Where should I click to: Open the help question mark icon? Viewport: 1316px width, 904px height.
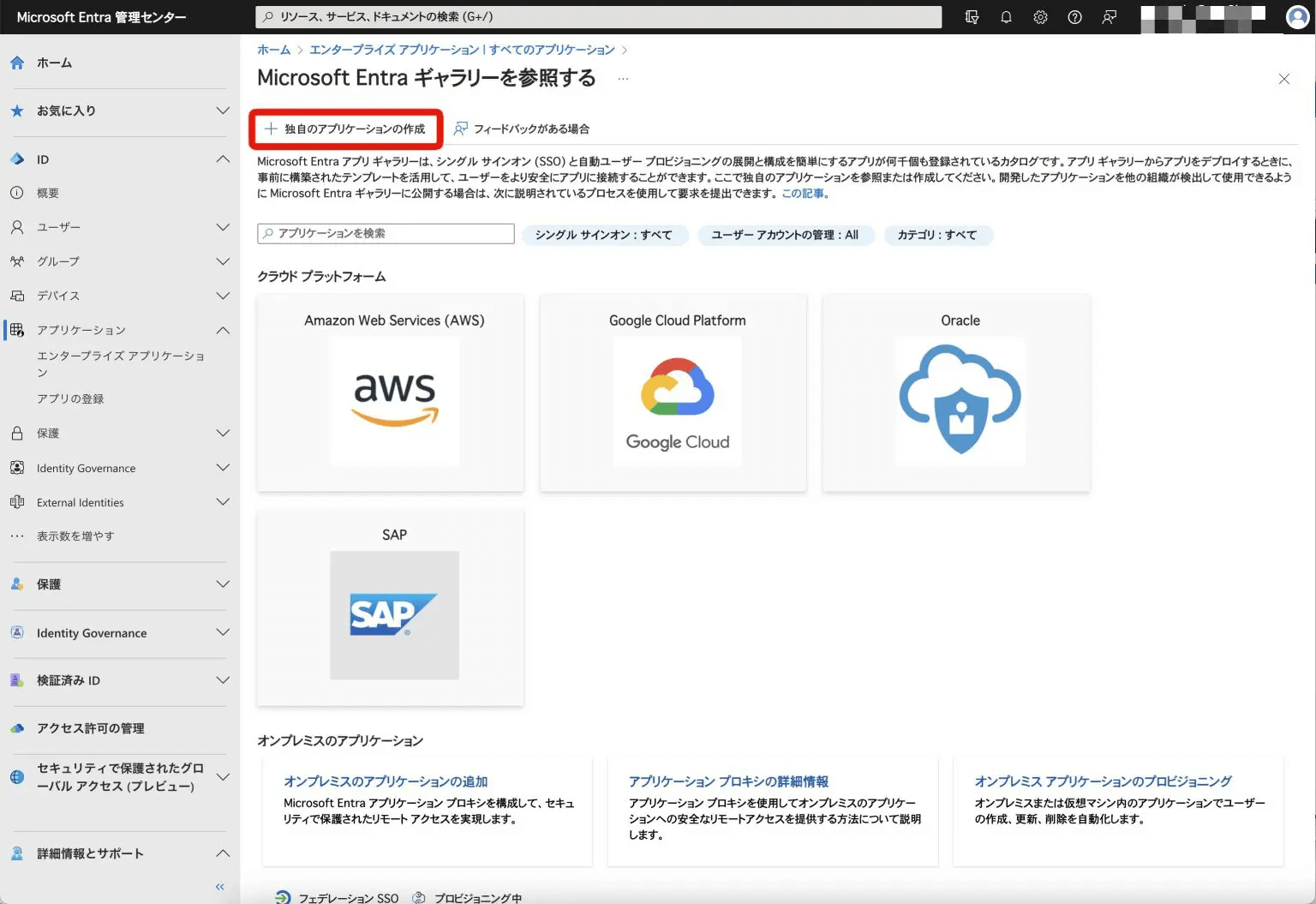pyautogui.click(x=1074, y=17)
